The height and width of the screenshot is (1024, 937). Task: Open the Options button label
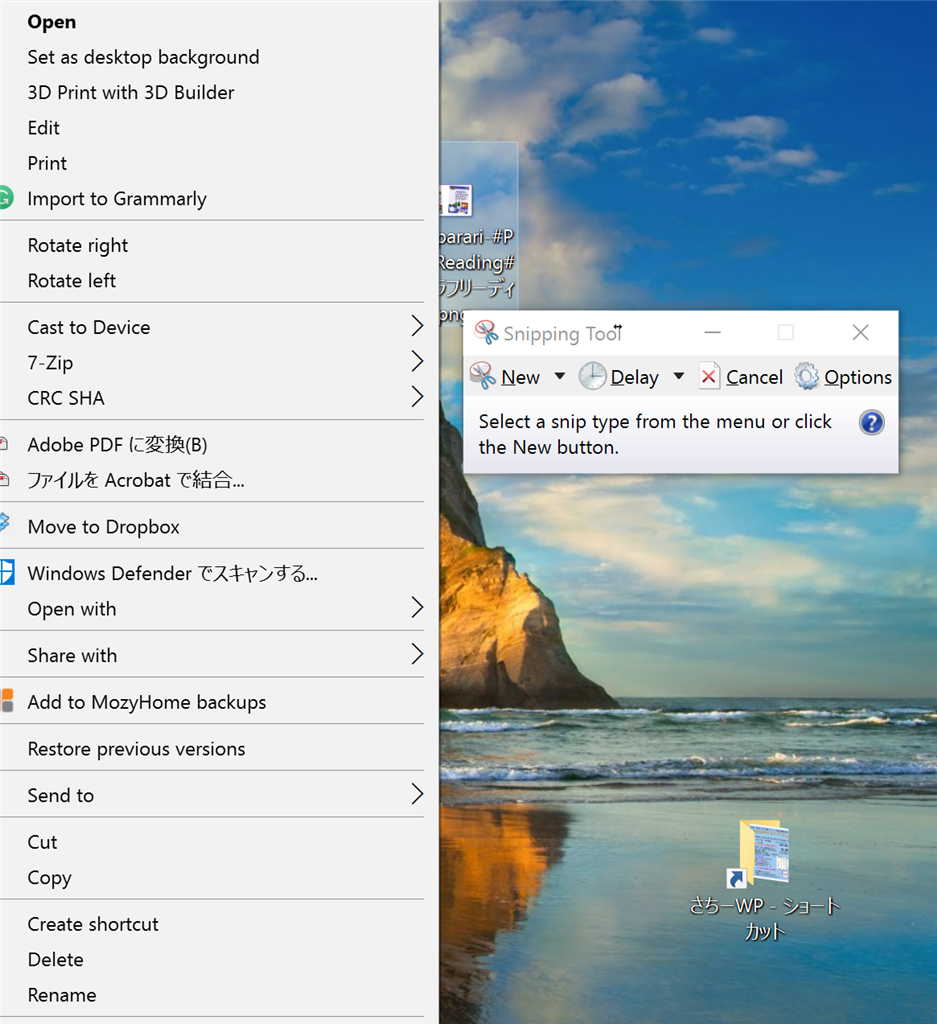click(857, 377)
